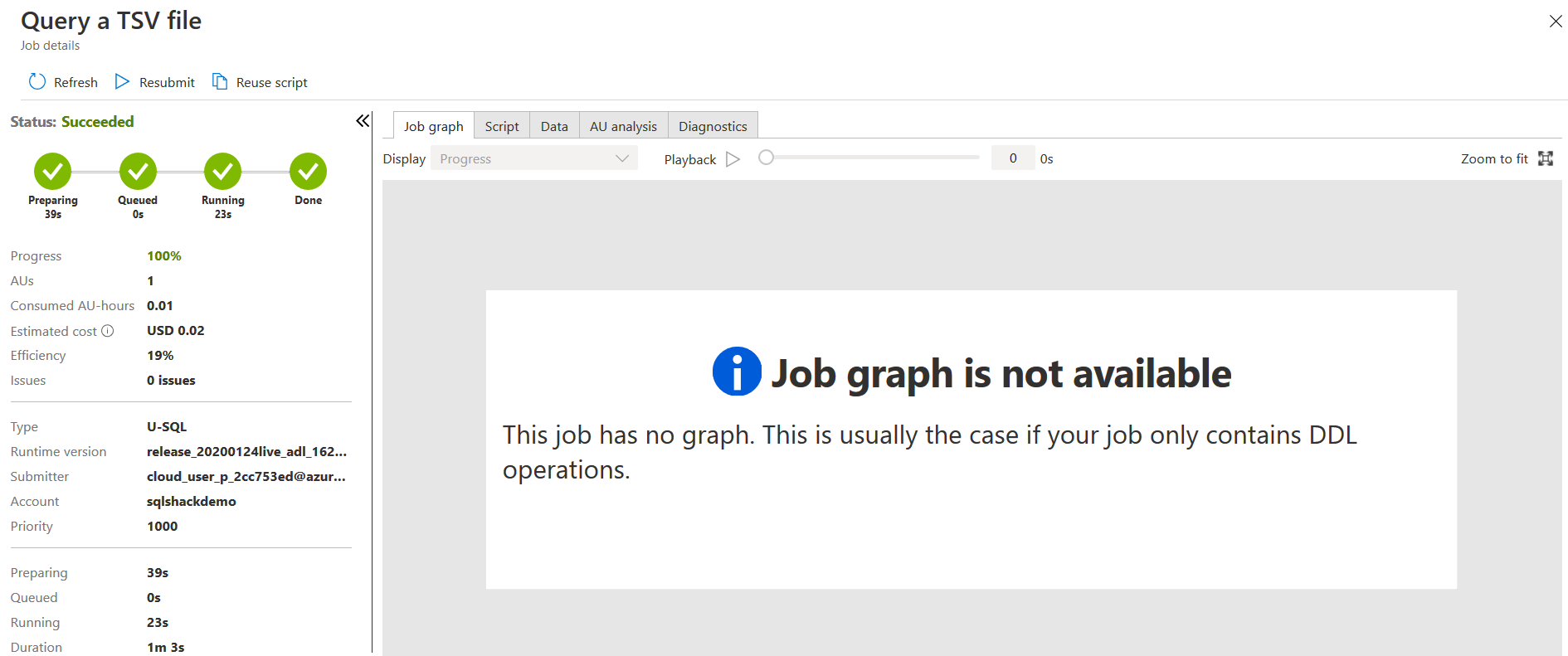Start job graph playback
The height and width of the screenshot is (656, 1568).
click(x=733, y=159)
